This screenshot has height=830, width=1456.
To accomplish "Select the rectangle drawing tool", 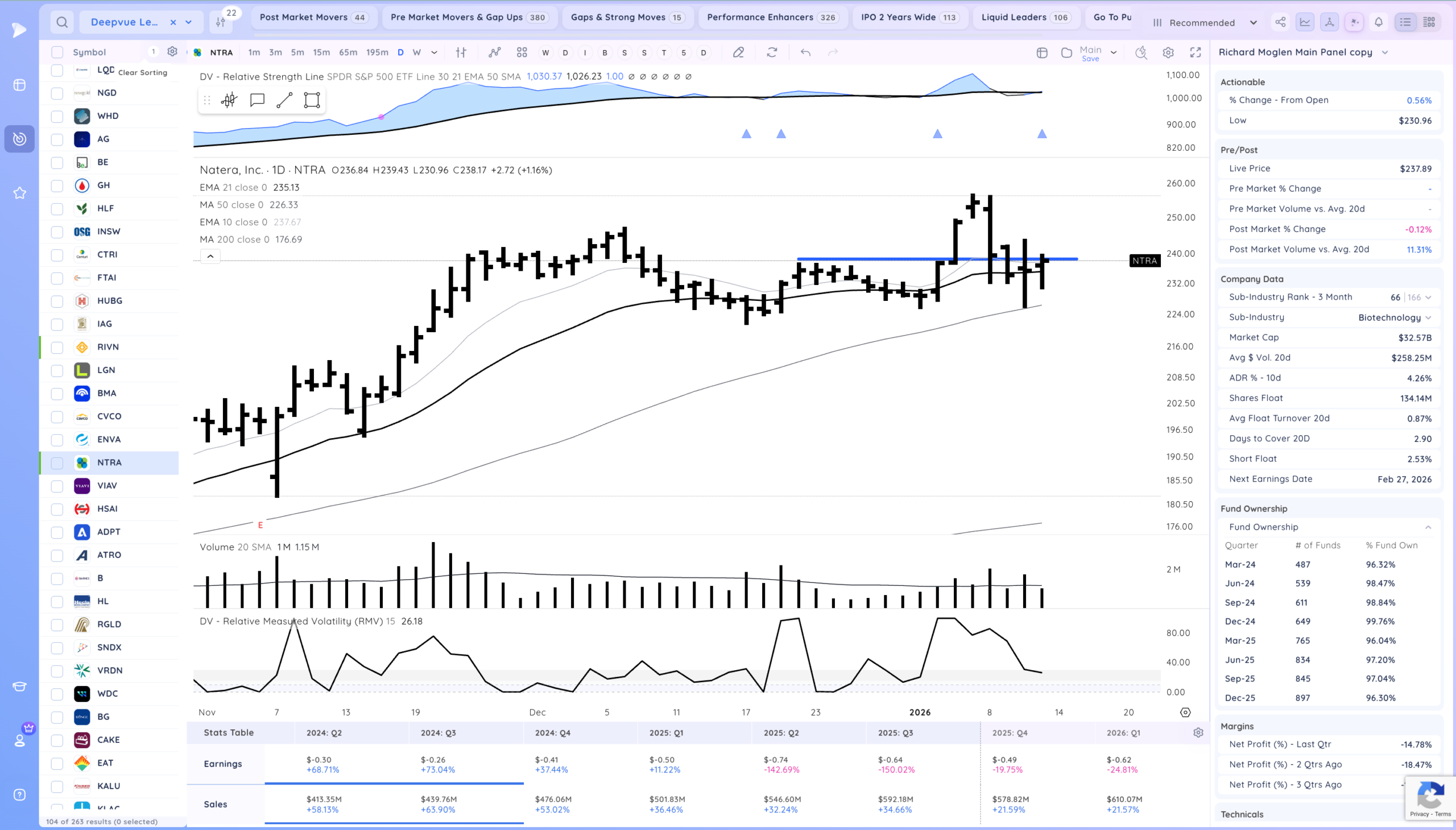I will pyautogui.click(x=312, y=100).
